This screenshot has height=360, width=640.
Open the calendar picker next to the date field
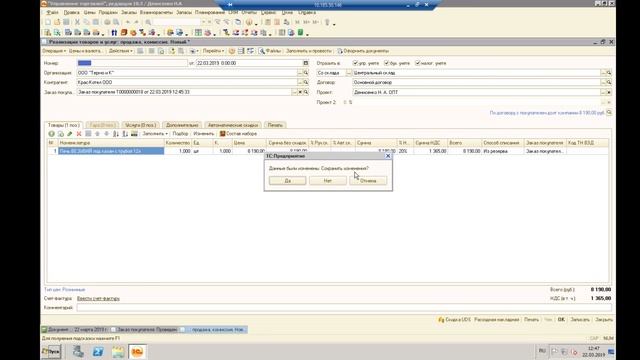[x=305, y=63]
